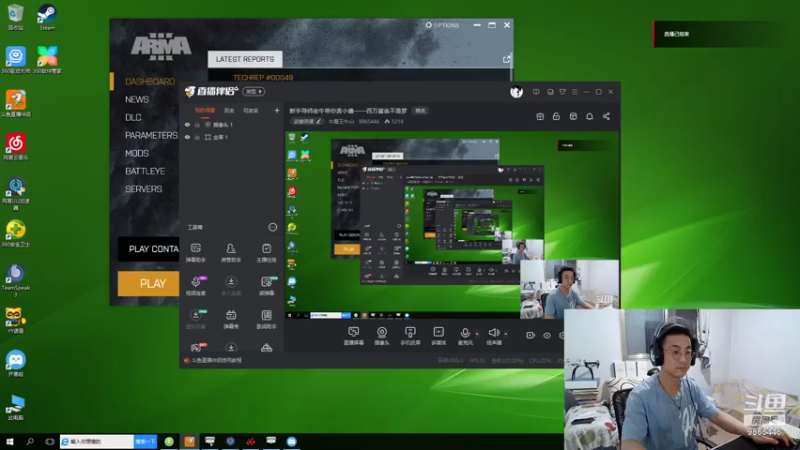This screenshot has width=800, height=450.
Task: Switch to the third scene tab
Action: [x=251, y=111]
